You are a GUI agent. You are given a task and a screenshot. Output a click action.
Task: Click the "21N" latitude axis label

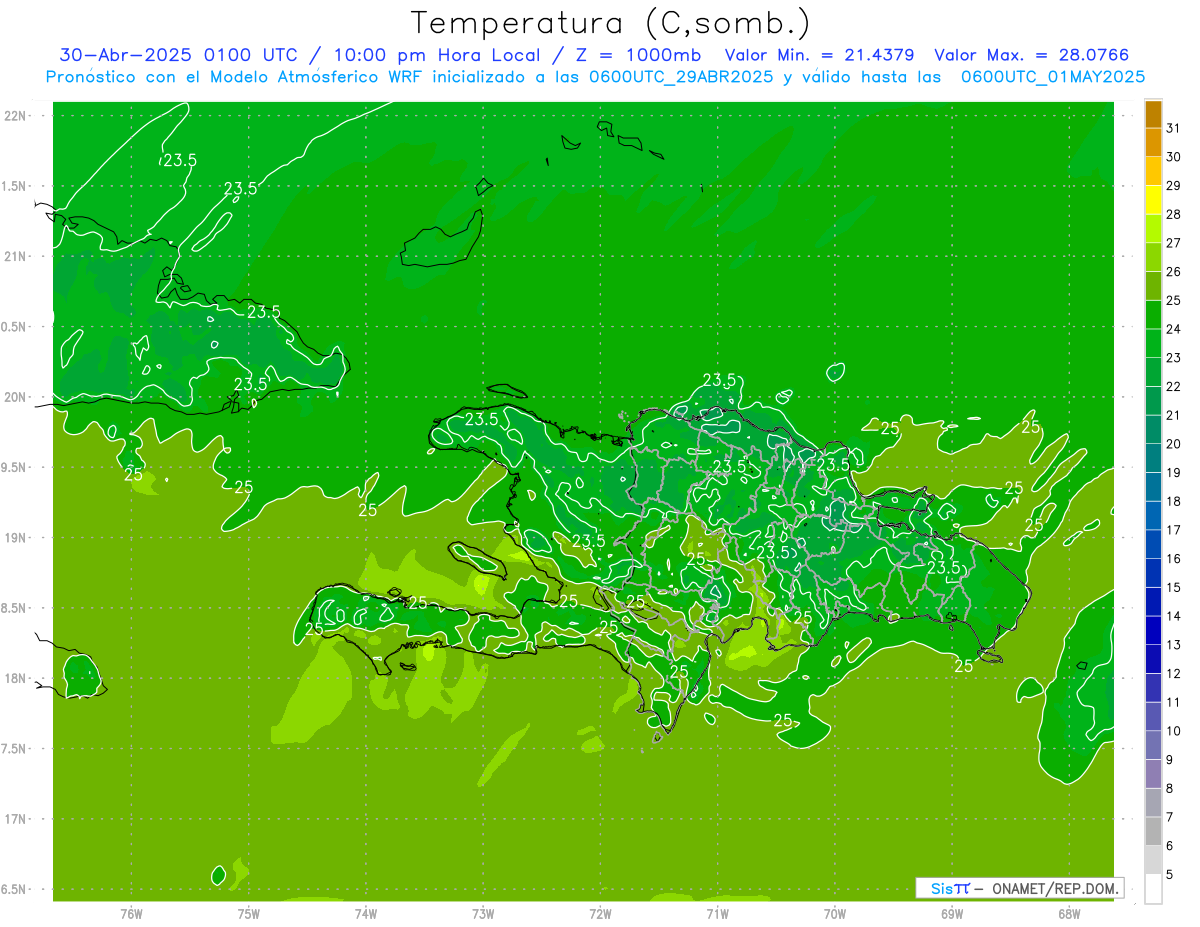(x=14, y=256)
